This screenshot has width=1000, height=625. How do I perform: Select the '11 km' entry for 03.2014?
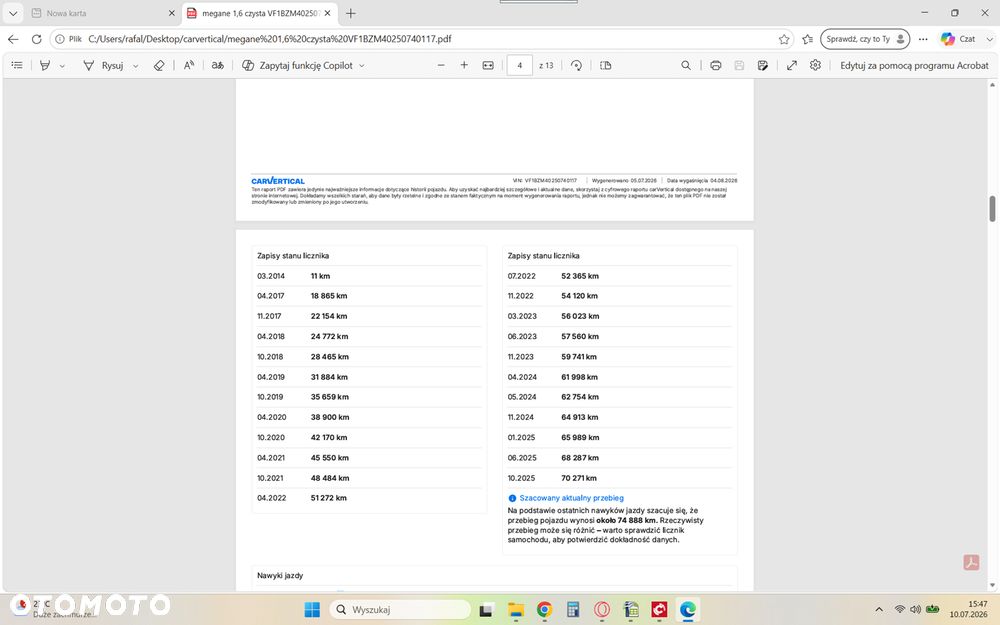click(x=320, y=276)
